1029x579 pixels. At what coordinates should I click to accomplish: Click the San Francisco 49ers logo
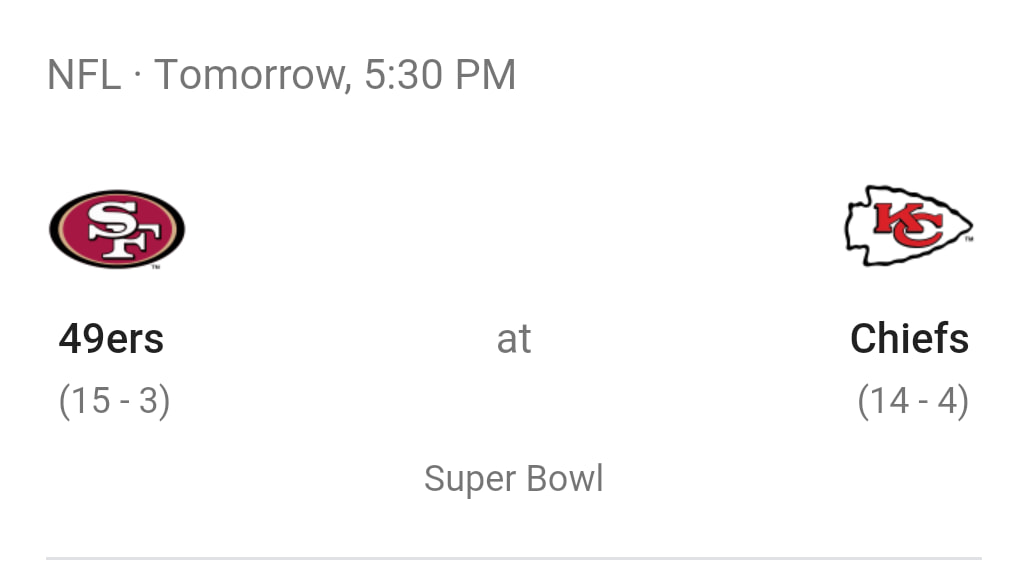tap(117, 229)
